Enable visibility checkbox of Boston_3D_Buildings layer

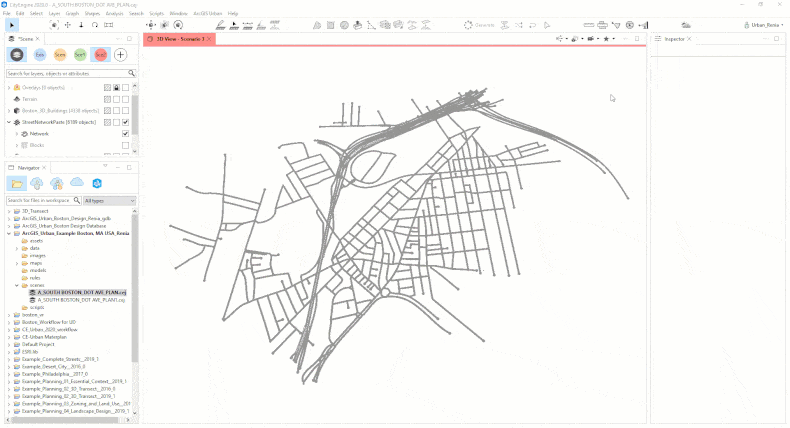[125, 111]
